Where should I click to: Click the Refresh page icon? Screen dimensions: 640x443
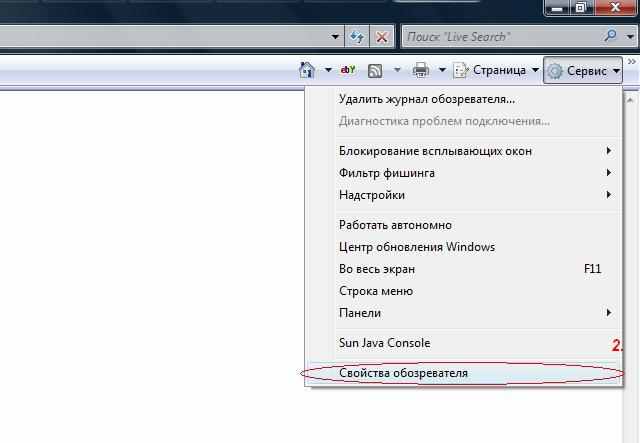click(357, 37)
